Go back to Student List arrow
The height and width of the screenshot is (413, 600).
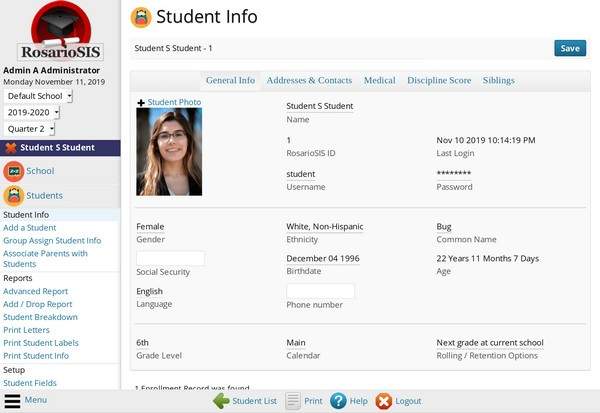221,401
